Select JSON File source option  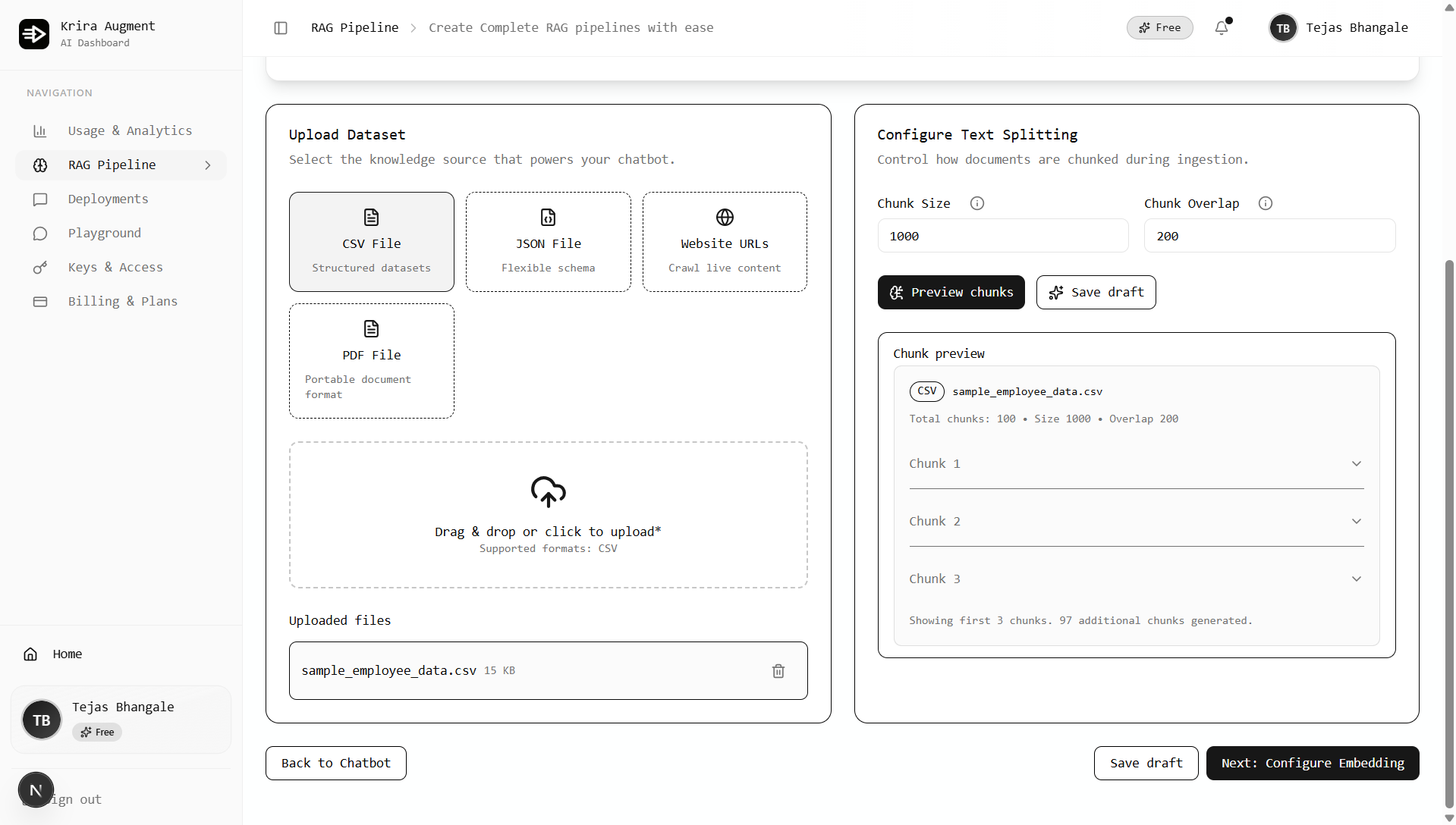pos(549,242)
